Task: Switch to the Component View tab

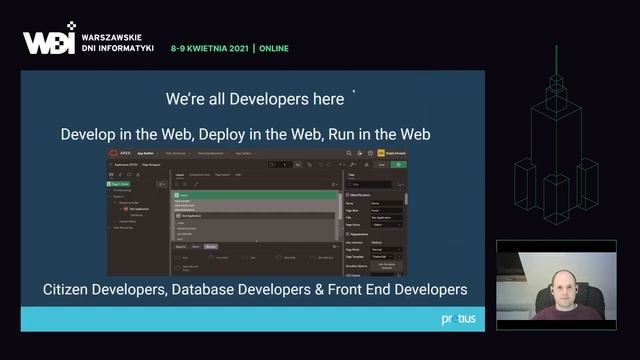Action: [x=199, y=175]
